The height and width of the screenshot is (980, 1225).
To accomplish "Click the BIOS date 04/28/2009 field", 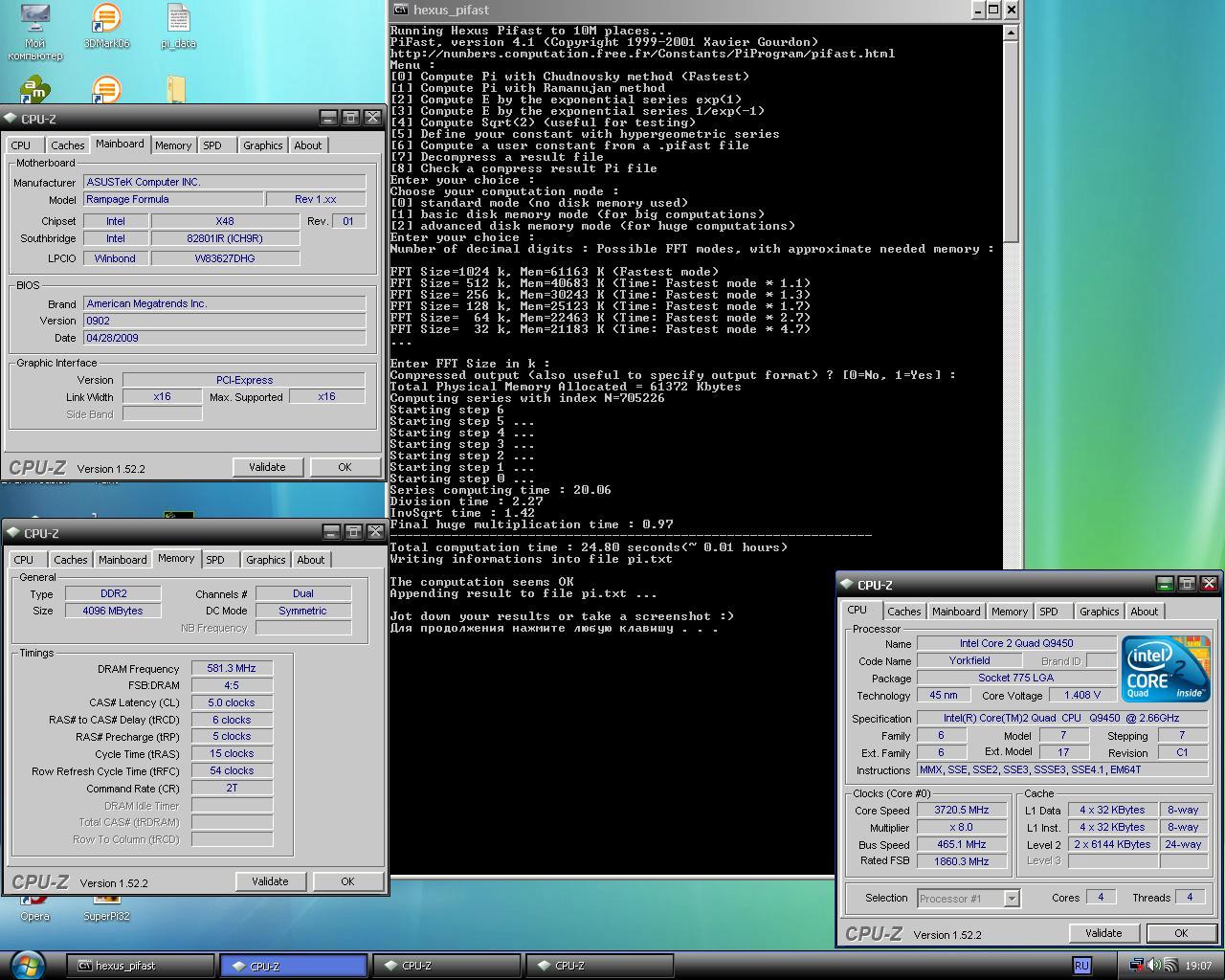I will pyautogui.click(x=224, y=338).
